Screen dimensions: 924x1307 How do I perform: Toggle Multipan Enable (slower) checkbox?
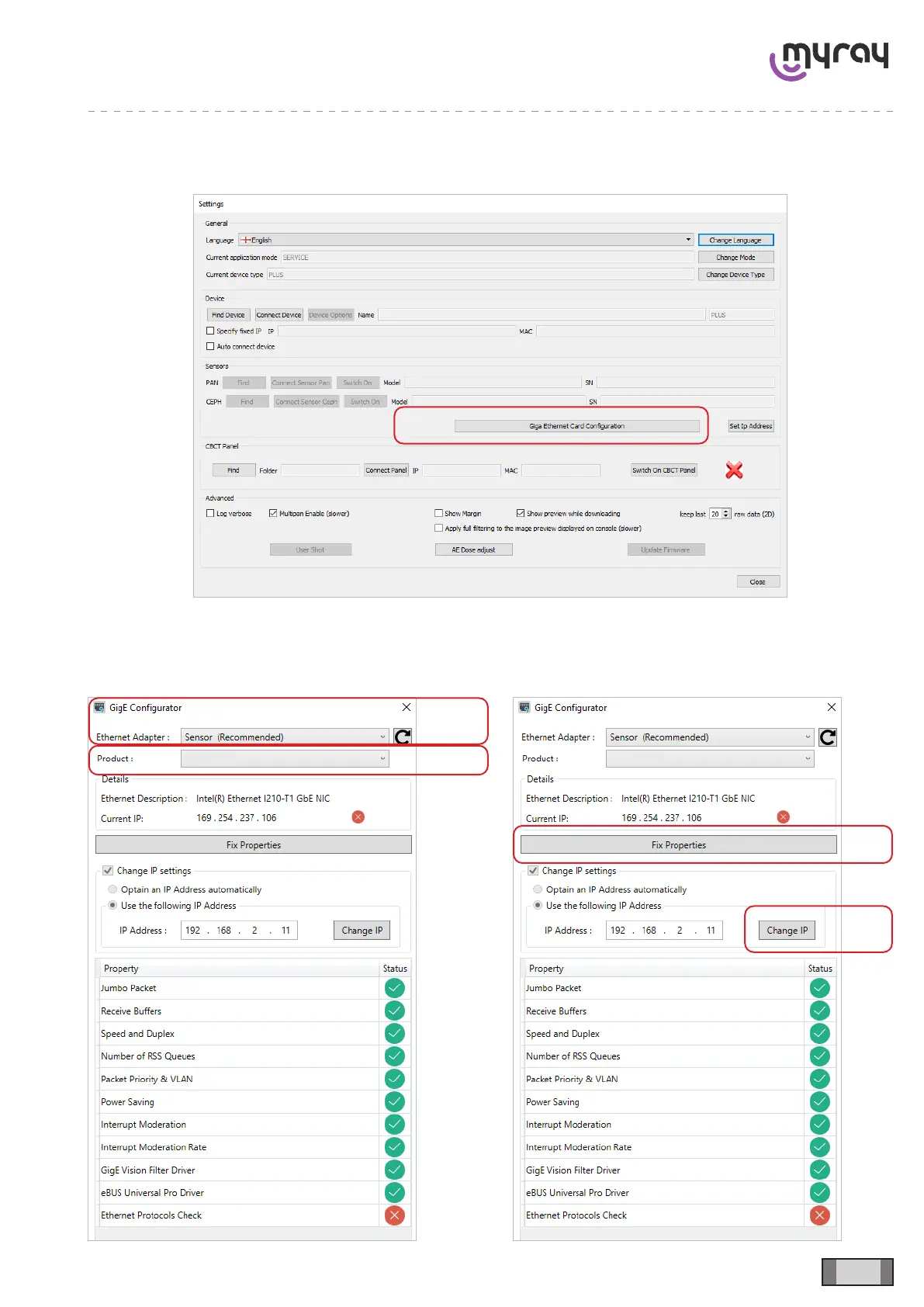tap(273, 513)
